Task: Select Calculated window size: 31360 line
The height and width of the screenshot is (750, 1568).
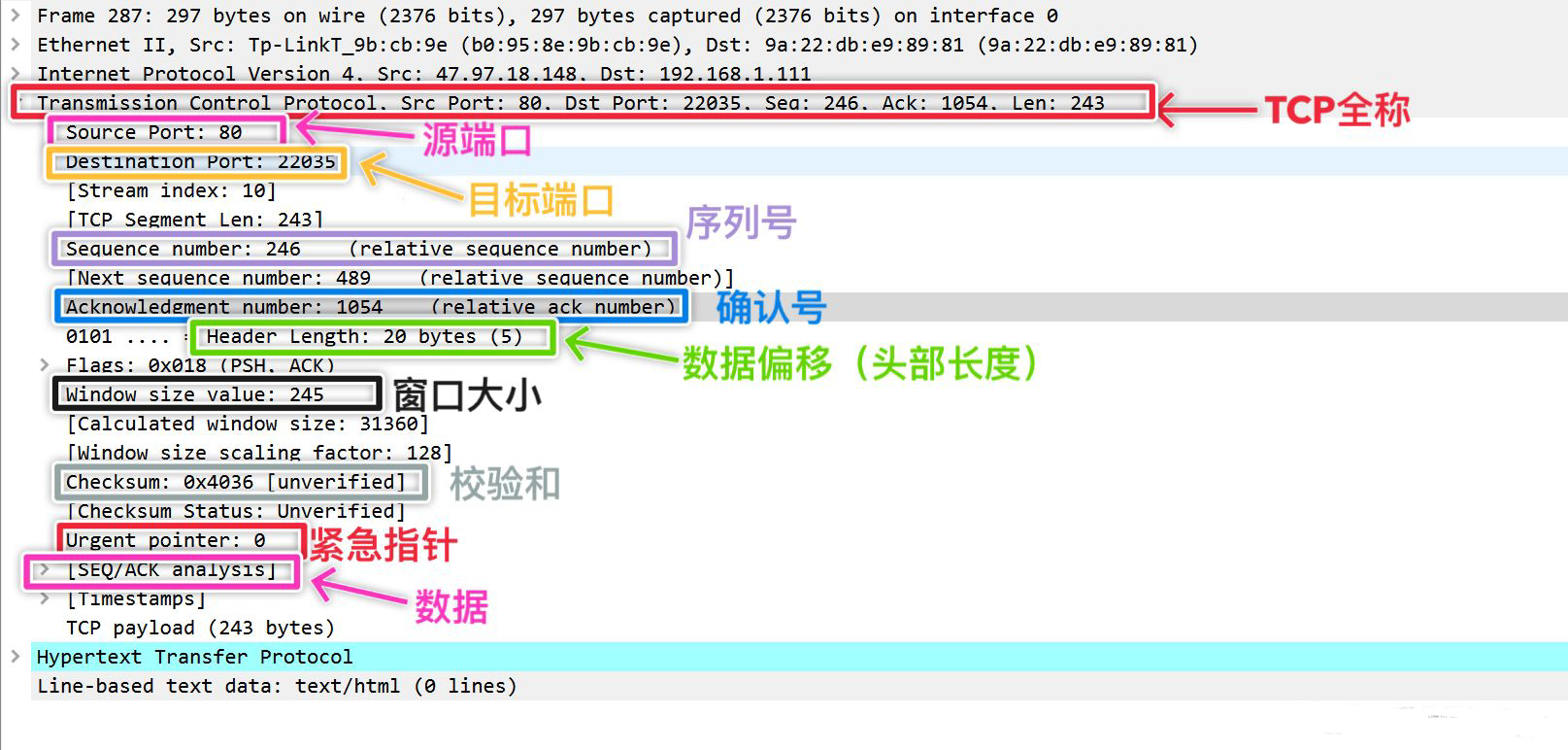Action: coord(248,424)
